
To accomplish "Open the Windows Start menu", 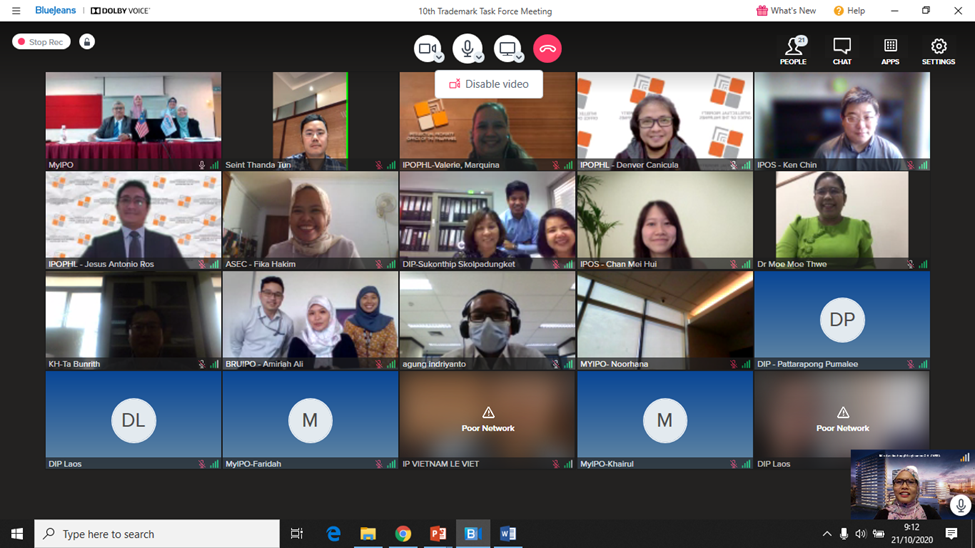I will click(x=17, y=534).
